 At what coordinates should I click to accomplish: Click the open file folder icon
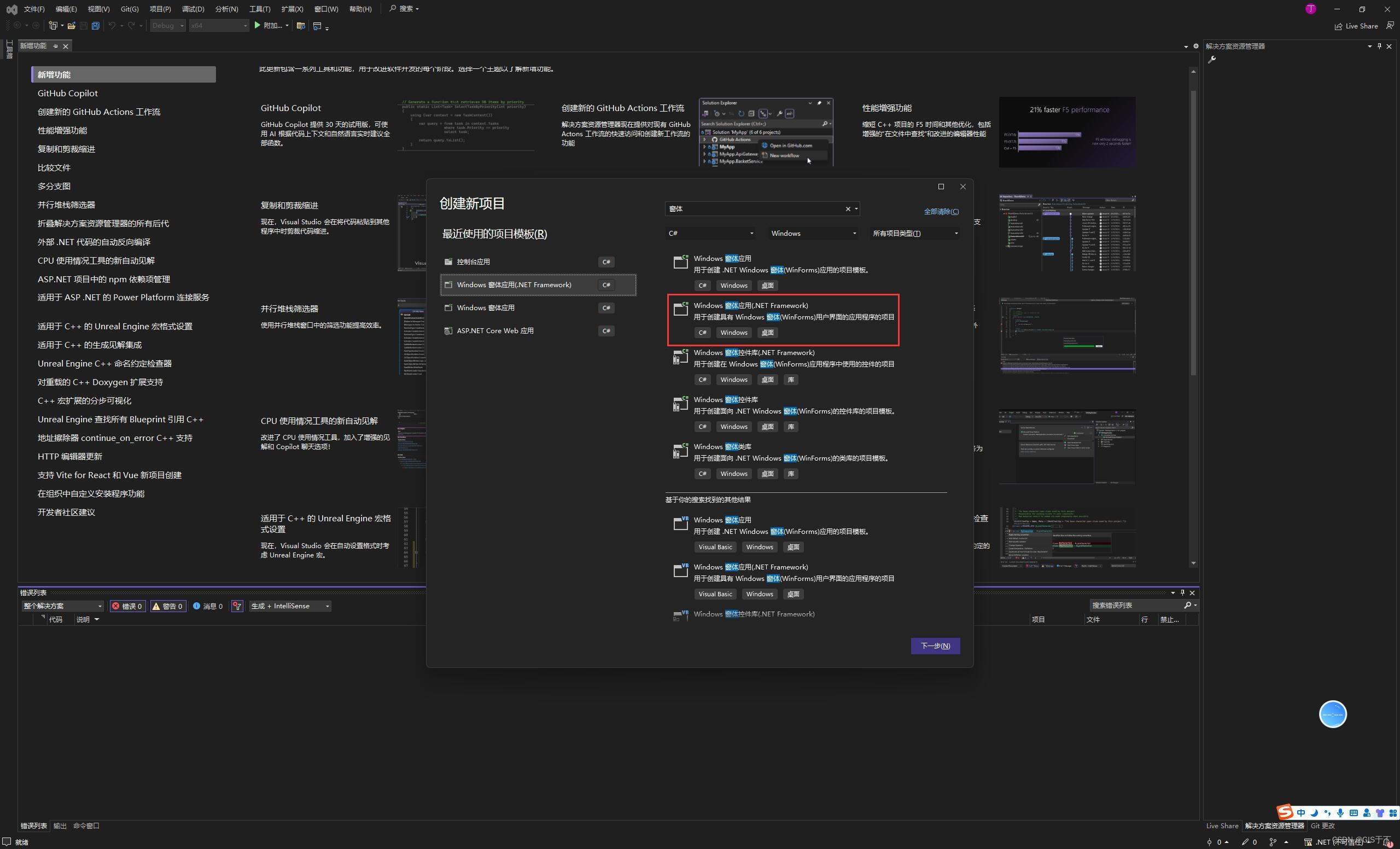click(x=72, y=26)
